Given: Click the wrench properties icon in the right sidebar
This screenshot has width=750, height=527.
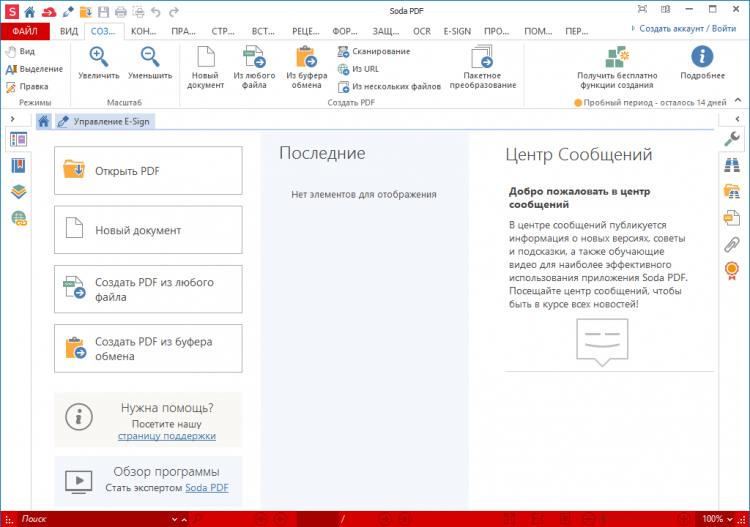Looking at the screenshot, I should point(732,139).
